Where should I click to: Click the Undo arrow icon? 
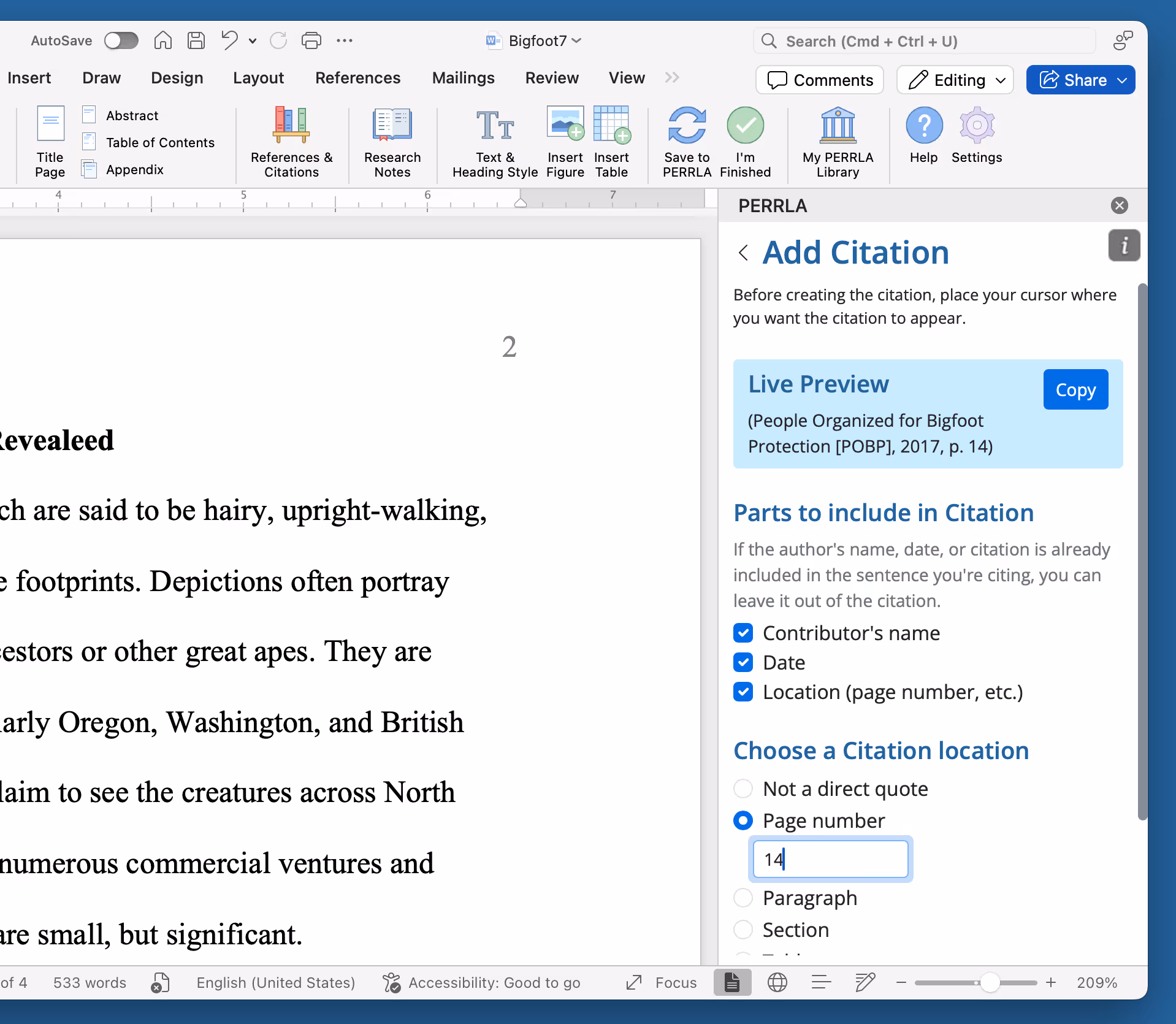230,40
